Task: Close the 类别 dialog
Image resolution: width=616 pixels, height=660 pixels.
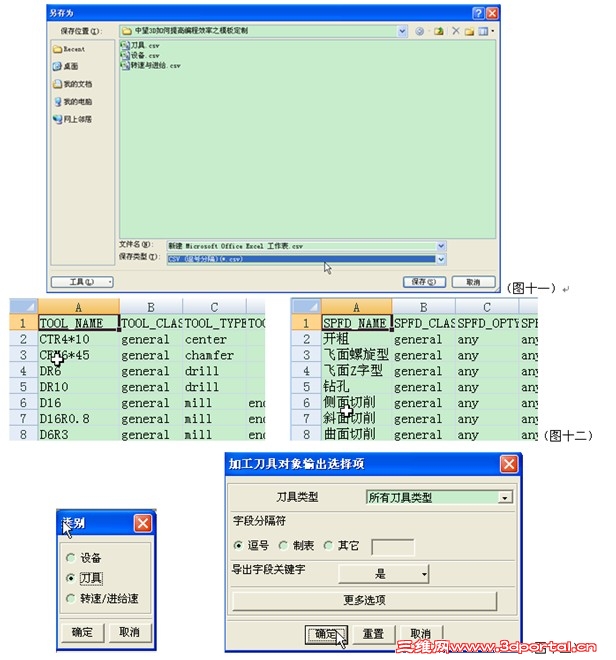Action: pyautogui.click(x=143, y=523)
